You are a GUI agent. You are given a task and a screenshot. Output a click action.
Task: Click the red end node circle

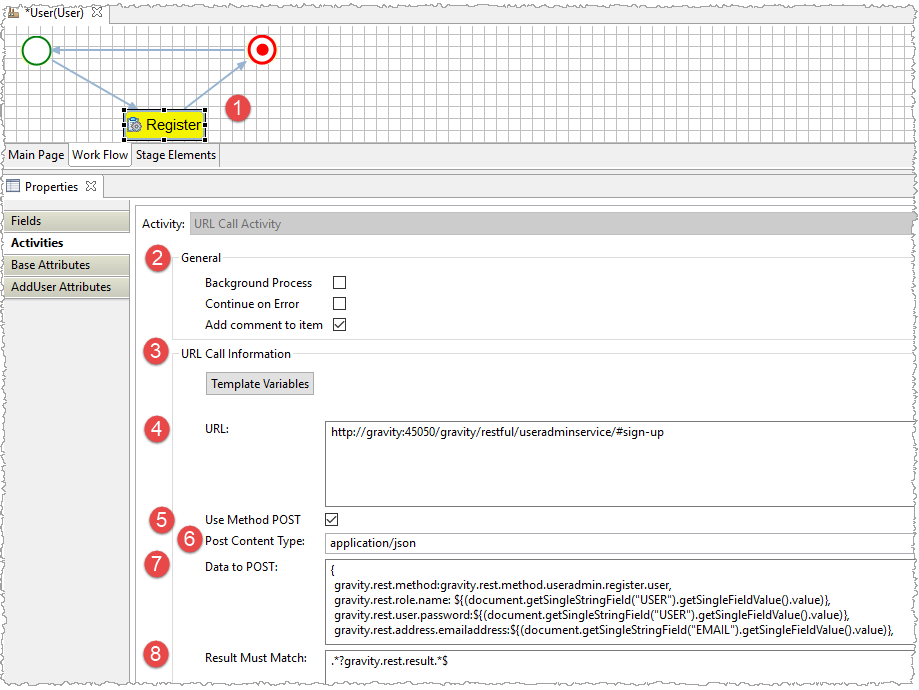262,49
